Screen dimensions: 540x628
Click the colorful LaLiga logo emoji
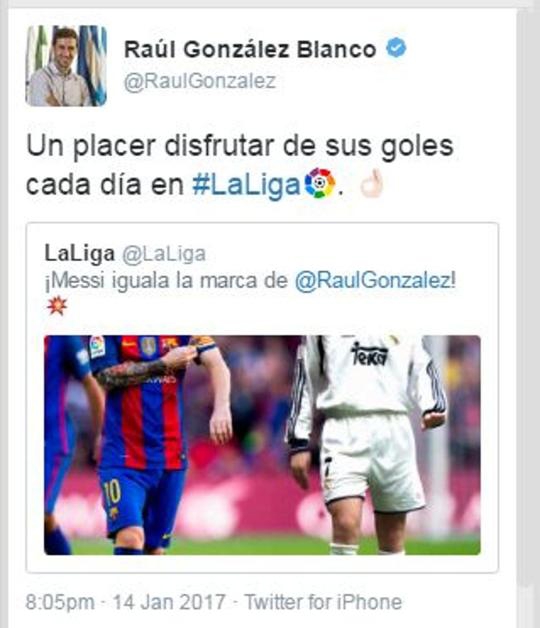[x=320, y=183]
